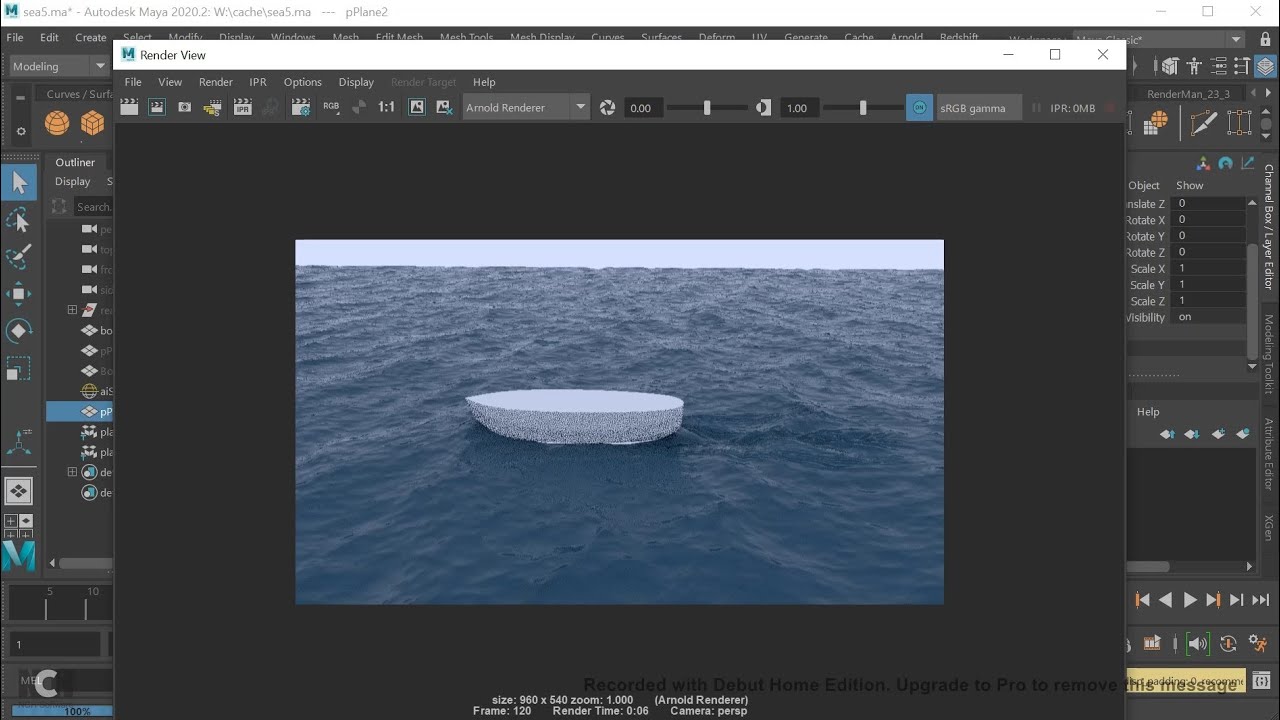Activate the Scale tool in toolbox
This screenshot has height=720, width=1280.
pyautogui.click(x=19, y=368)
